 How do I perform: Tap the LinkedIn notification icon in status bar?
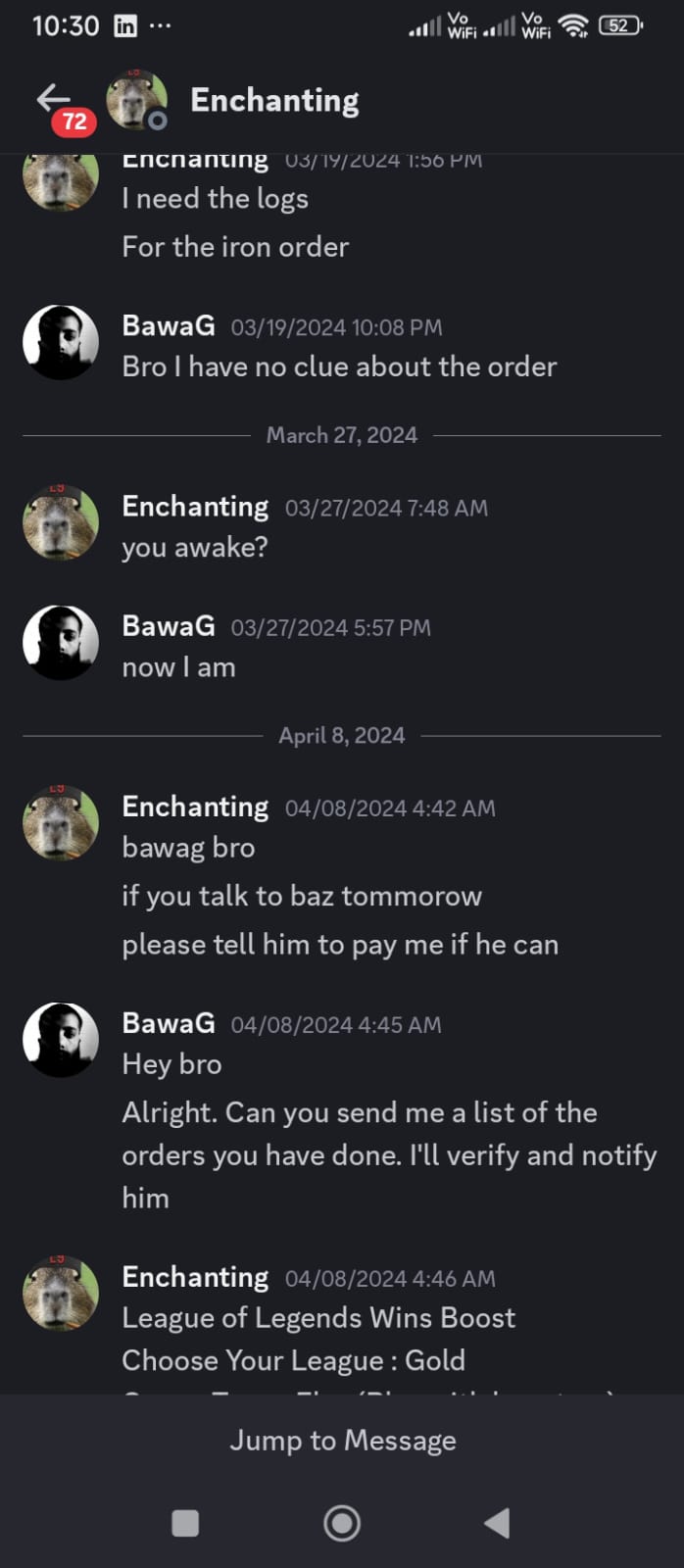pos(125,26)
